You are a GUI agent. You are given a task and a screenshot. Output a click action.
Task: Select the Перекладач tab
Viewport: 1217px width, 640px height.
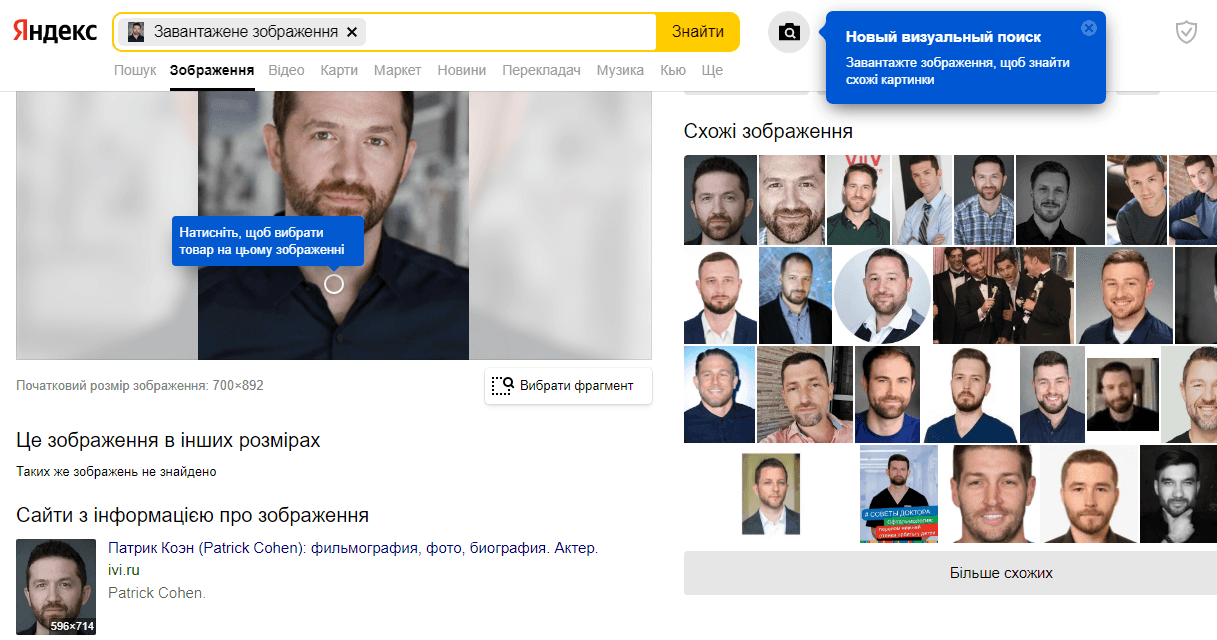[541, 70]
